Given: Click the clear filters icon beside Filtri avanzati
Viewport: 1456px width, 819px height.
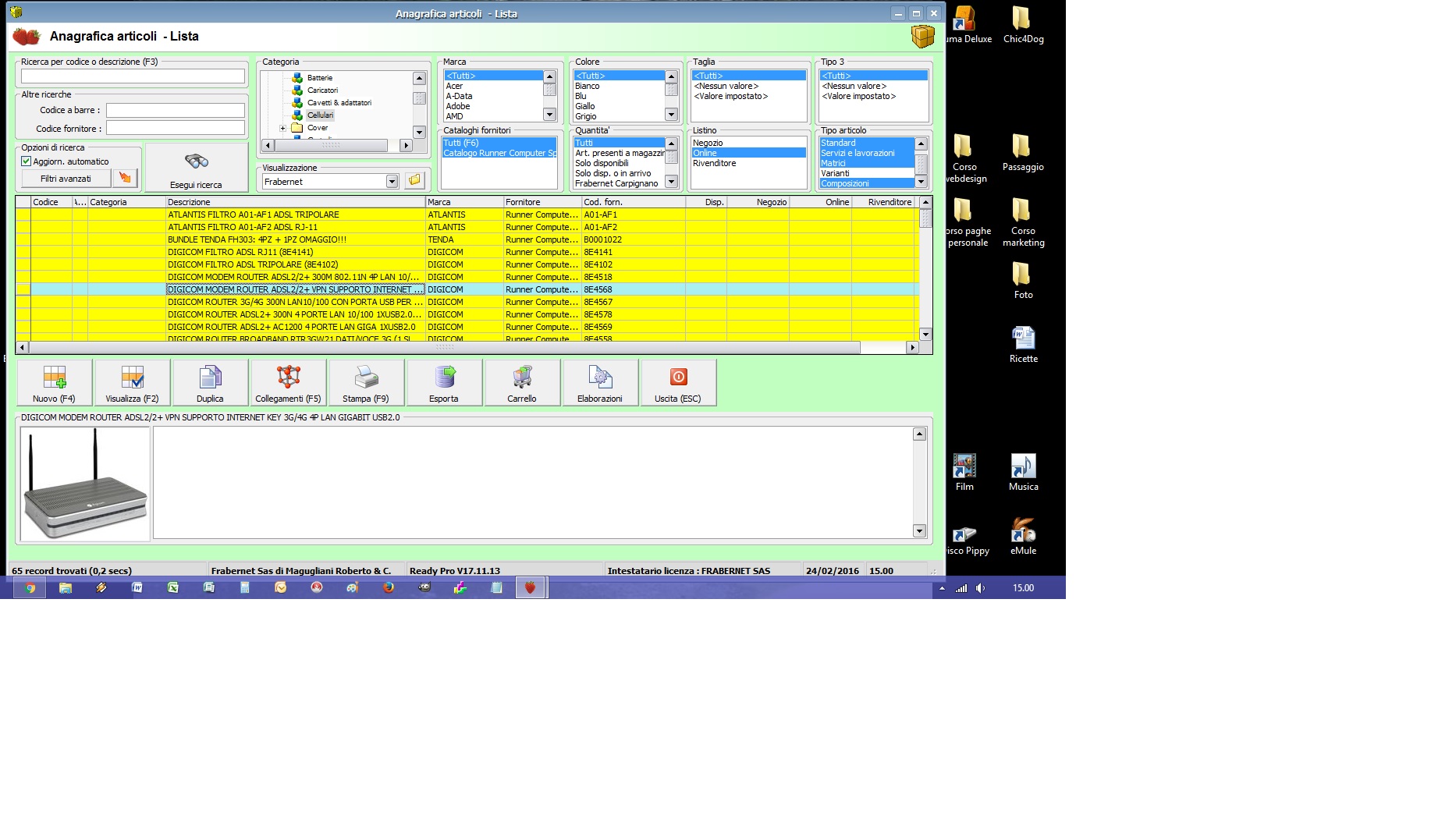Looking at the screenshot, I should (x=125, y=179).
